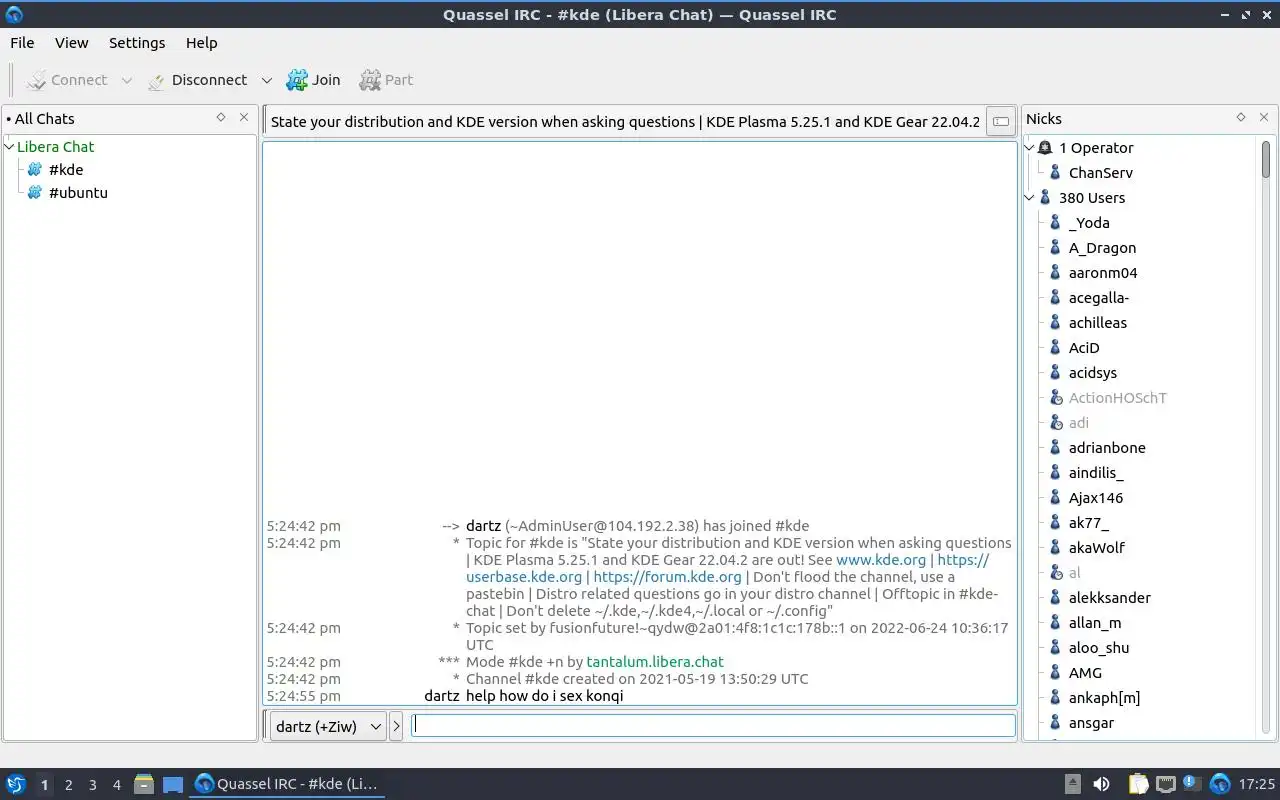
Task: Select away user al in the nick list
Action: (1075, 573)
